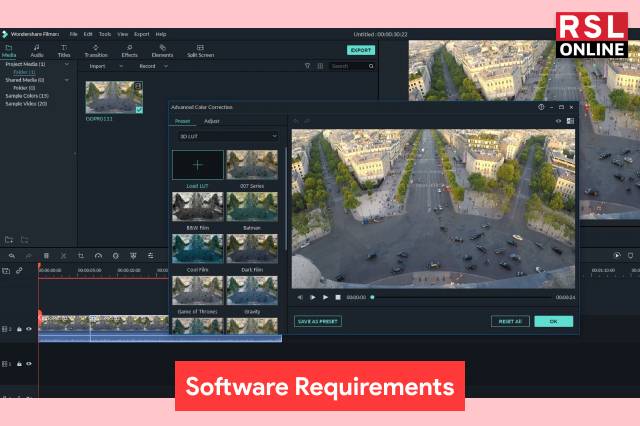Click the teal EXPORT button
Screen dimensions: 640x426
tap(361, 50)
